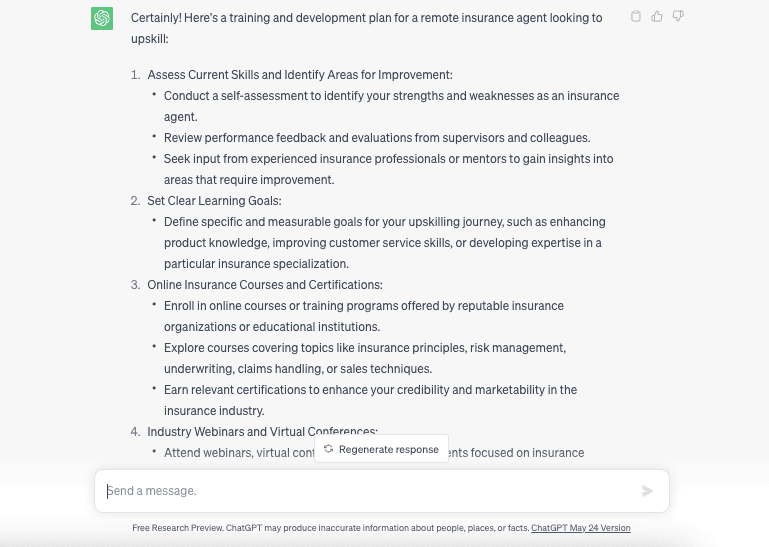Click the Free Research Preview disclaimer text

pos(331,528)
